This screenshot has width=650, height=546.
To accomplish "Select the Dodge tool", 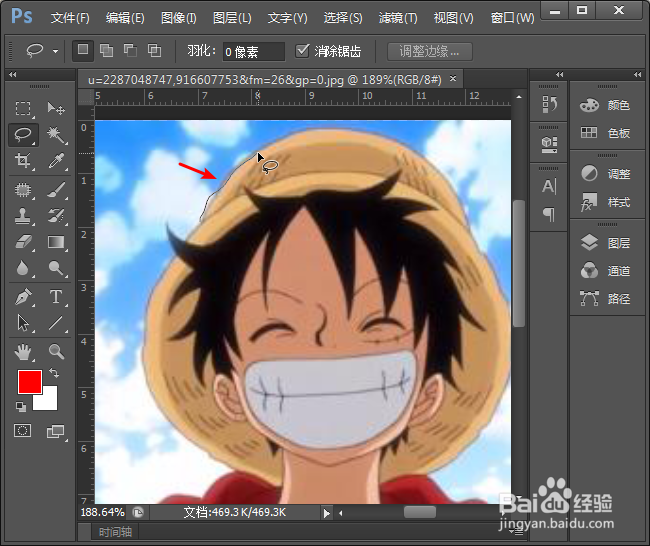I will tap(56, 268).
